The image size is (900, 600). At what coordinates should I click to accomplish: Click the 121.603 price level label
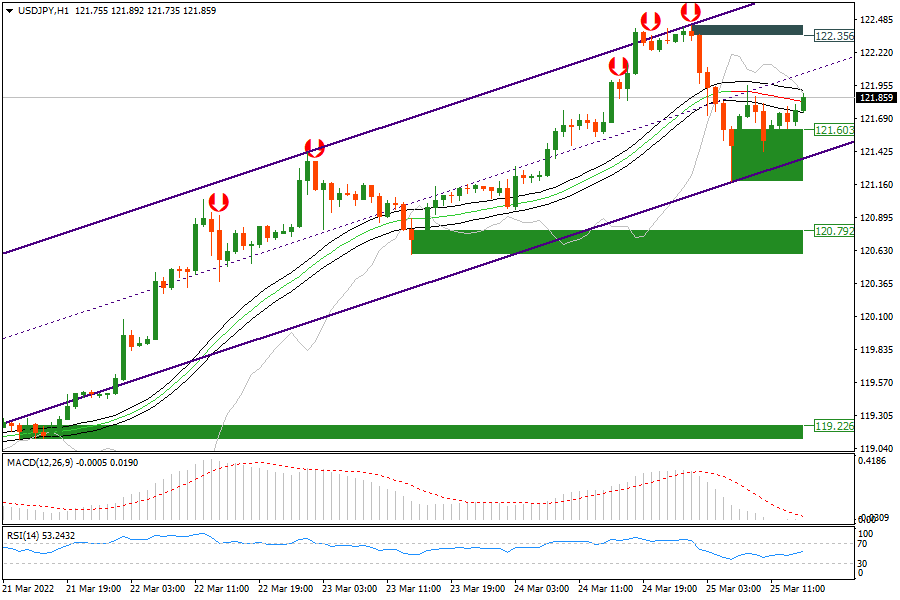point(834,131)
